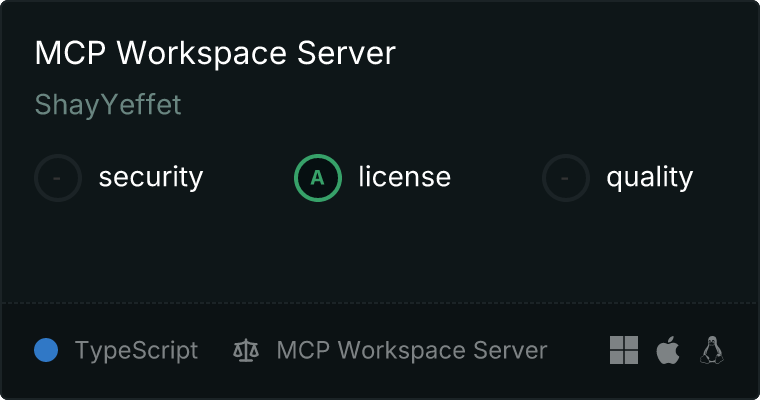Click the Windows platform icon
Viewport: 760px width, 400px height.
click(624, 350)
